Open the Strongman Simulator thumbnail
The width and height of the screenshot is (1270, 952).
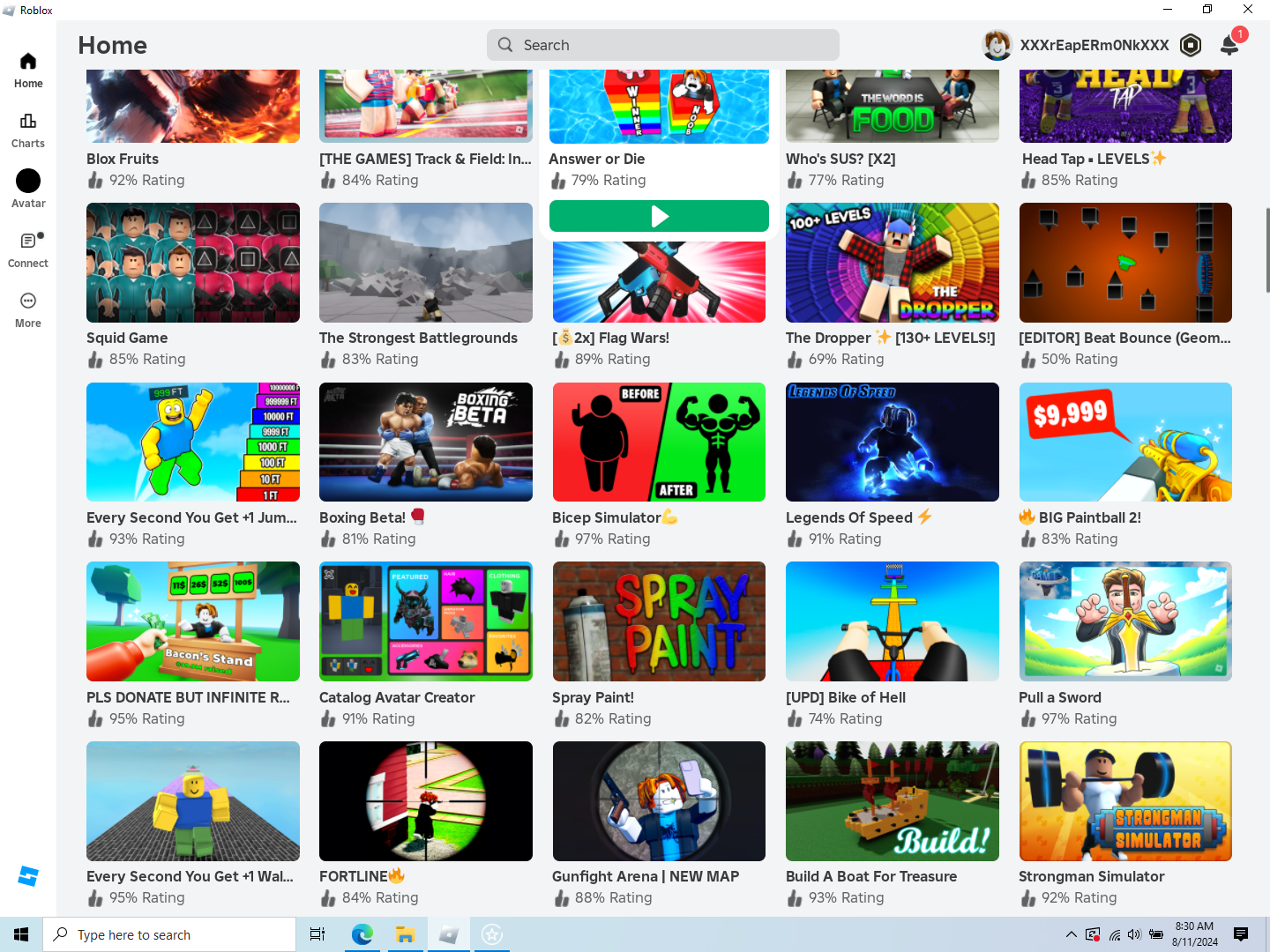[1125, 801]
